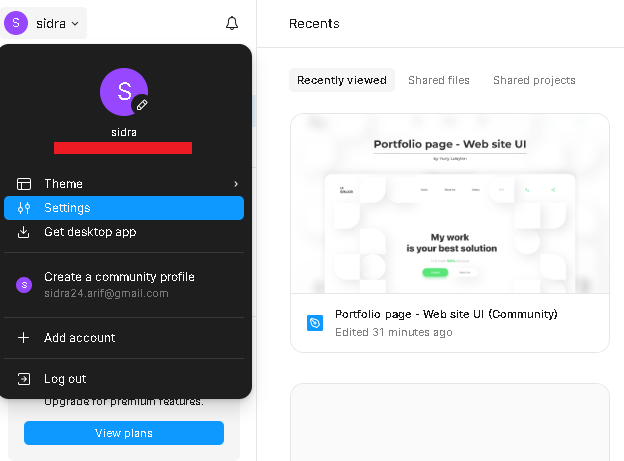Click the Log out arrow icon

(24, 379)
